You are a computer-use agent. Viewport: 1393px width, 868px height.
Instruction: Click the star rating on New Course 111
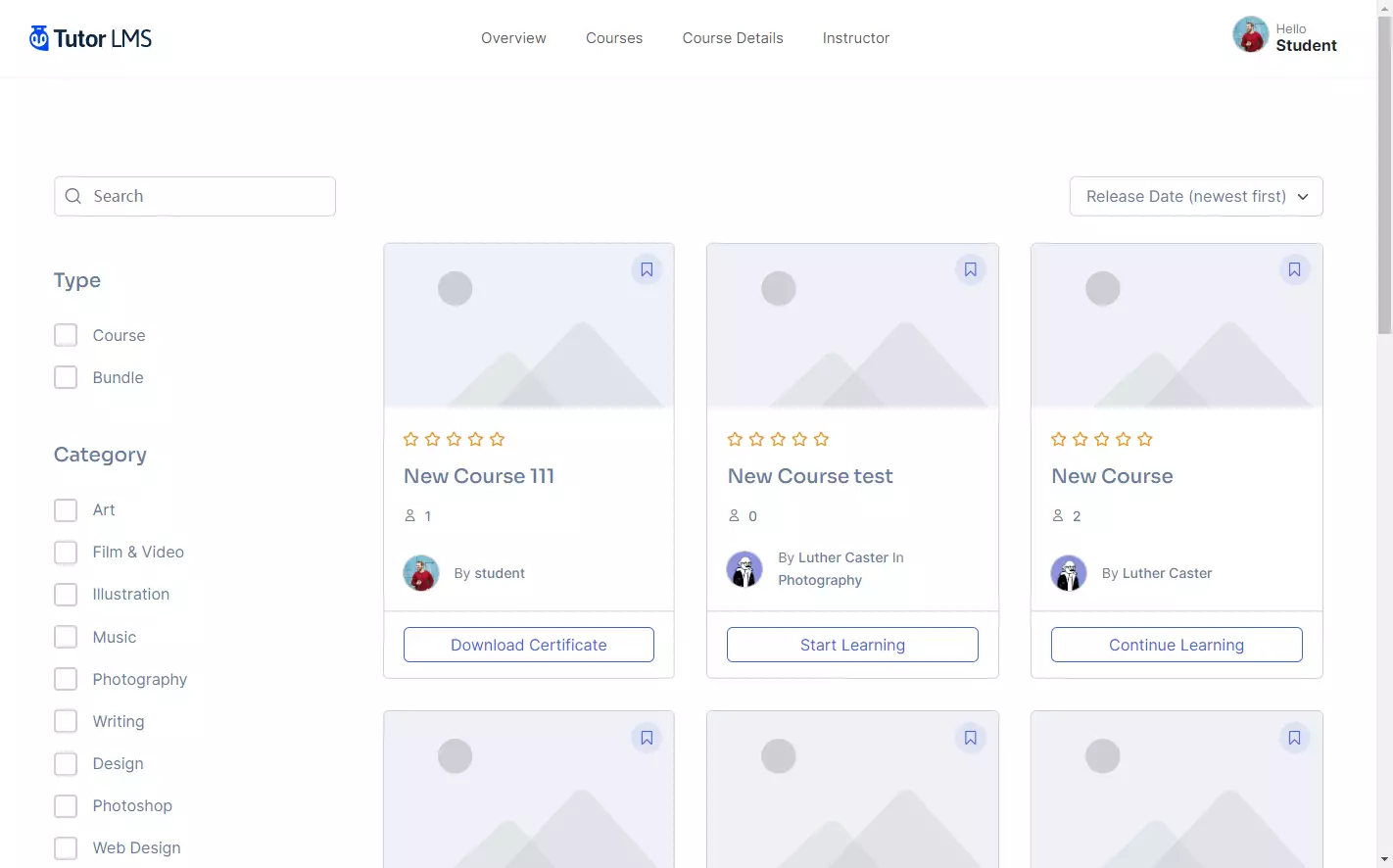(455, 439)
